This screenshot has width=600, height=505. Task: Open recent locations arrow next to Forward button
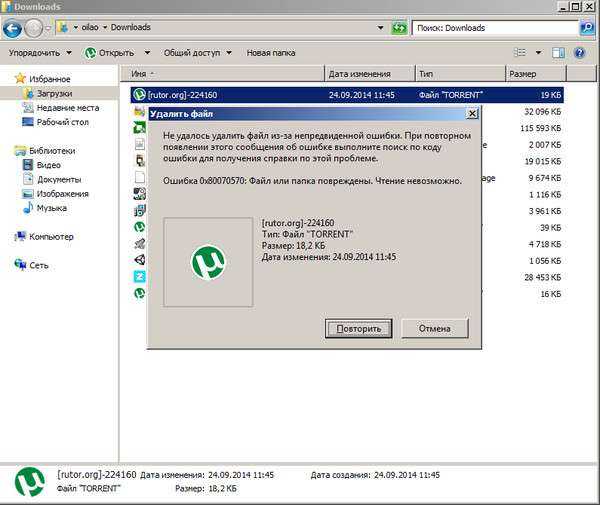point(48,28)
